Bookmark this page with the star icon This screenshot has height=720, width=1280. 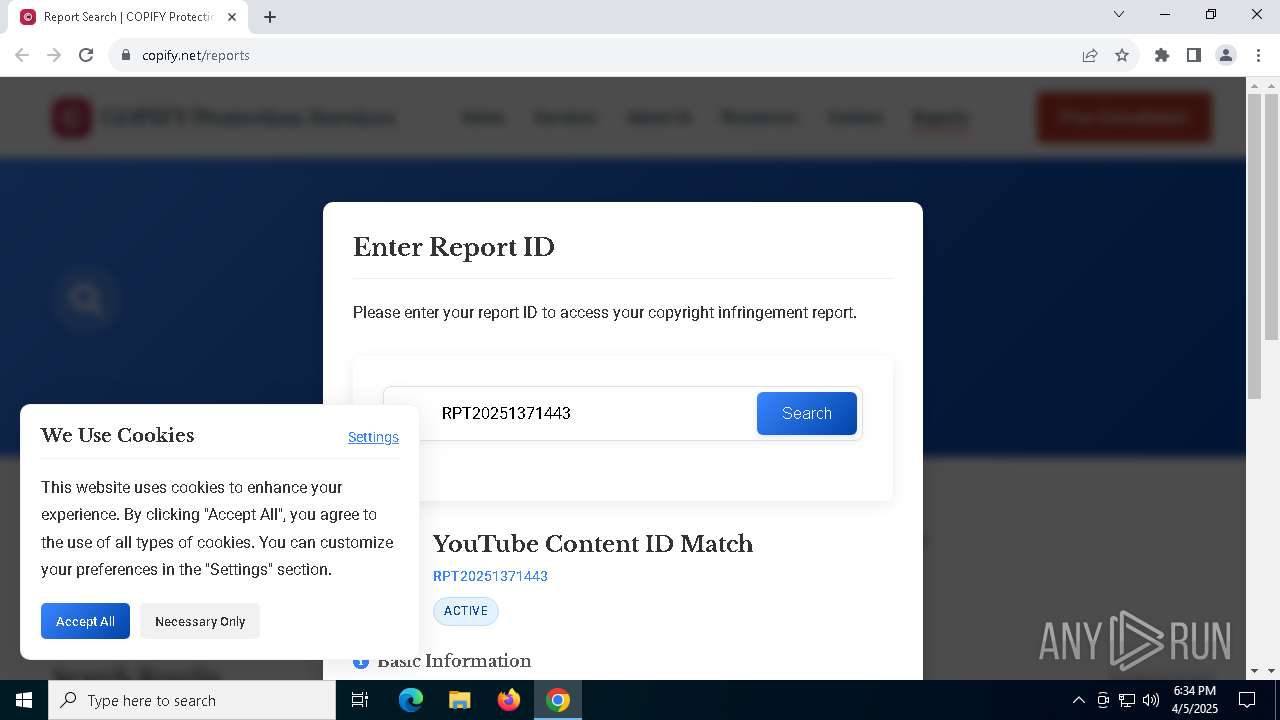tap(1122, 55)
